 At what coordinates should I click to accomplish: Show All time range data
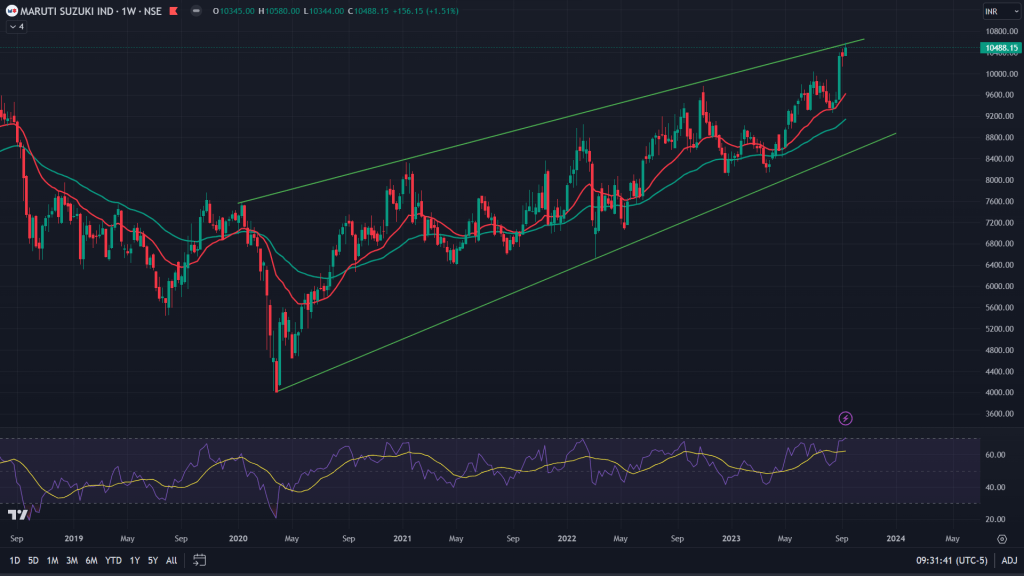171,560
